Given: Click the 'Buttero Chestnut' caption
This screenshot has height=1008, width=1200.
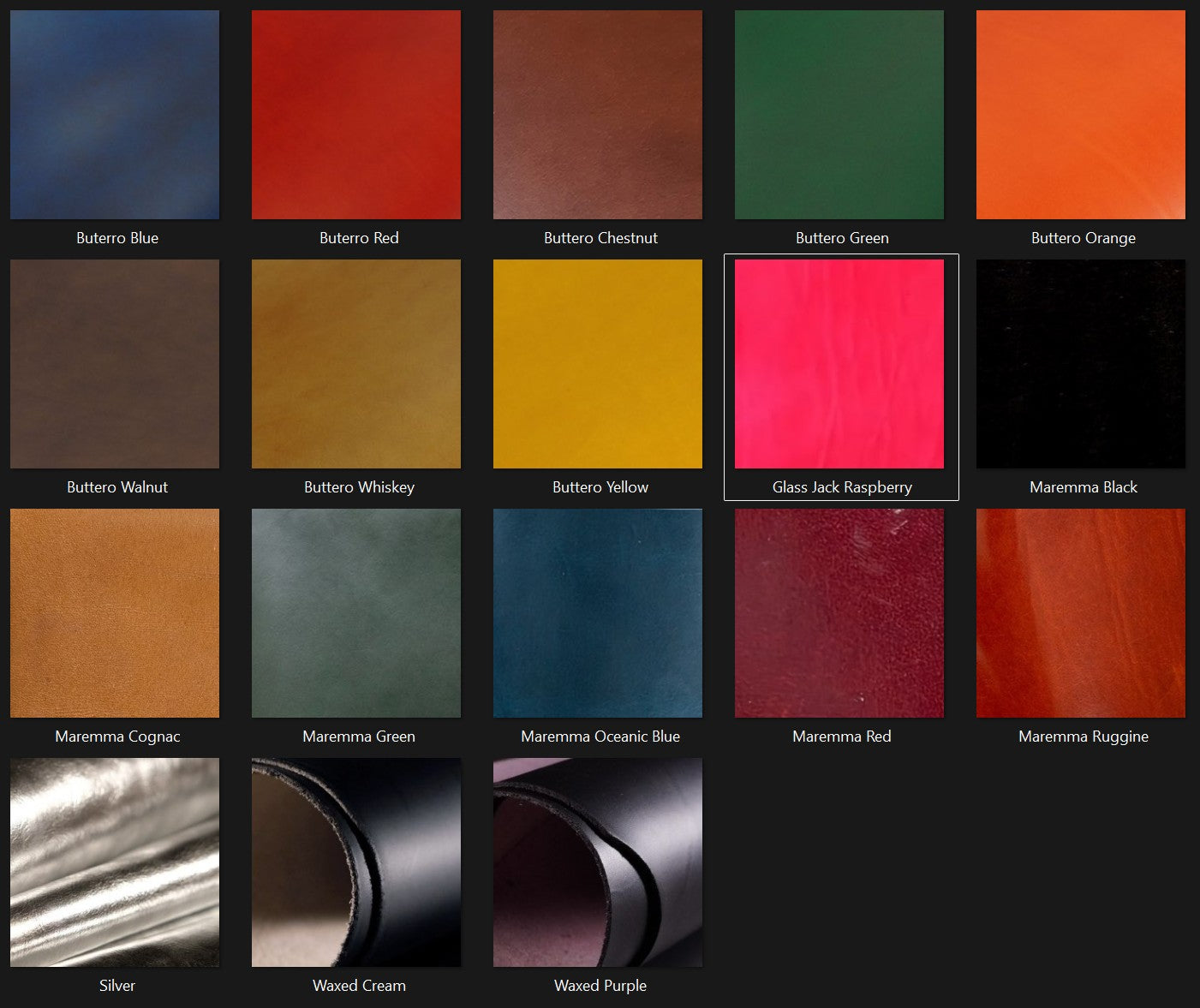Looking at the screenshot, I should click(600, 238).
